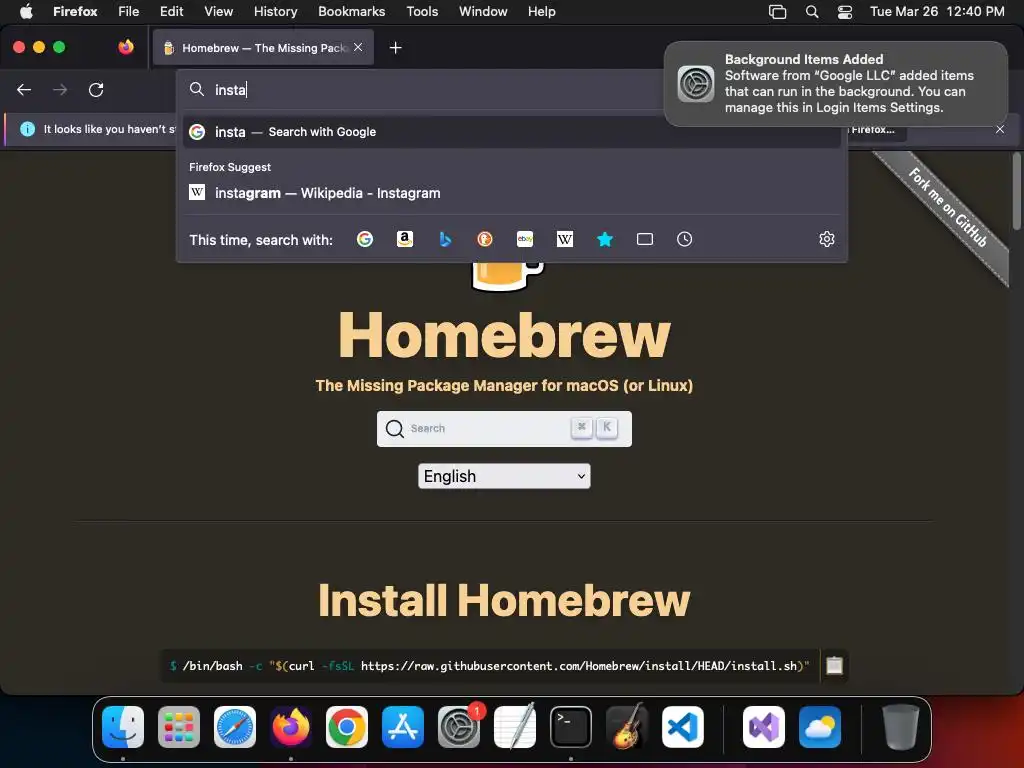Open the Tools menu
The image size is (1024, 768).
coord(422,11)
